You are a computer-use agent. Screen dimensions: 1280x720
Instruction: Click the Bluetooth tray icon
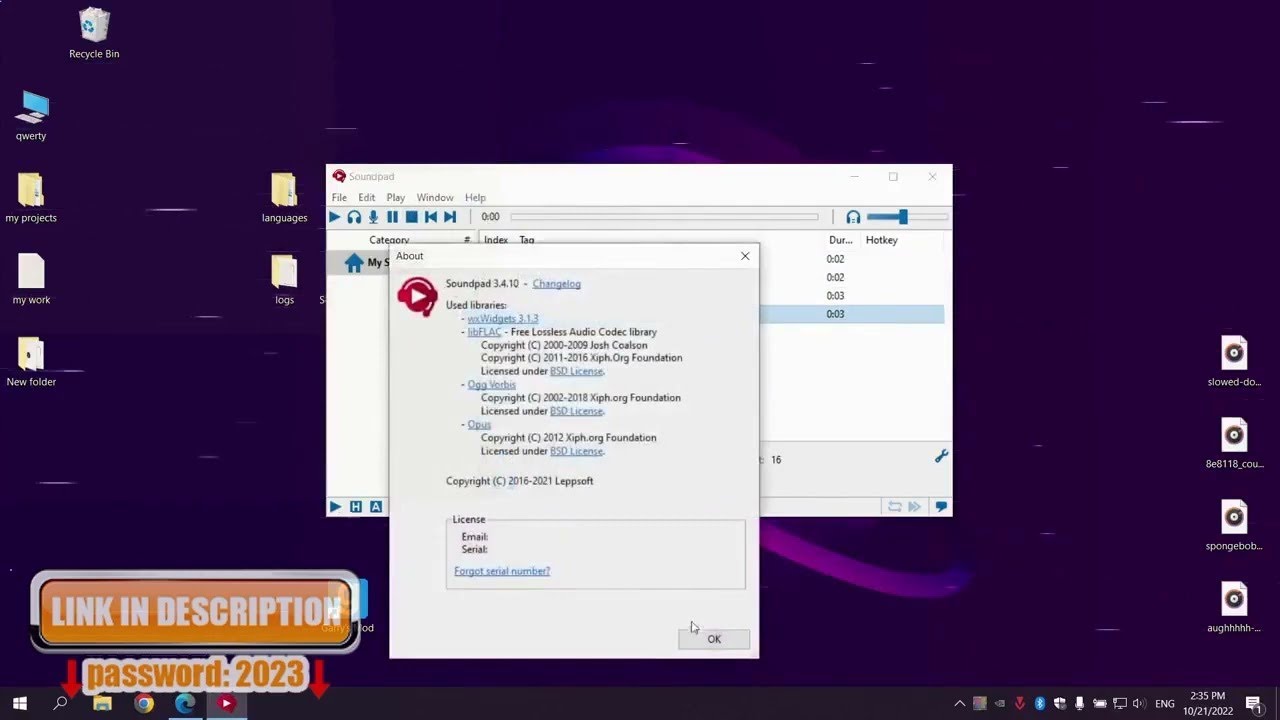[1040, 704]
